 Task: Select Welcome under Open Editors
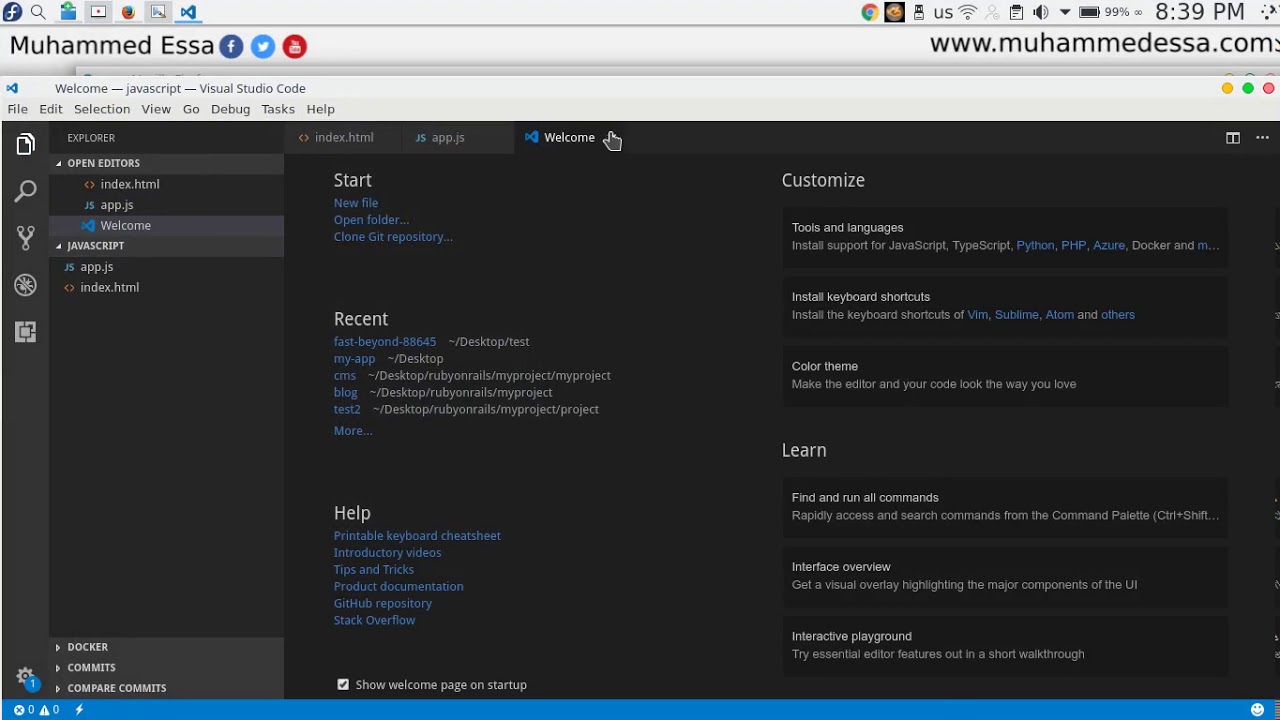tap(167, 226)
